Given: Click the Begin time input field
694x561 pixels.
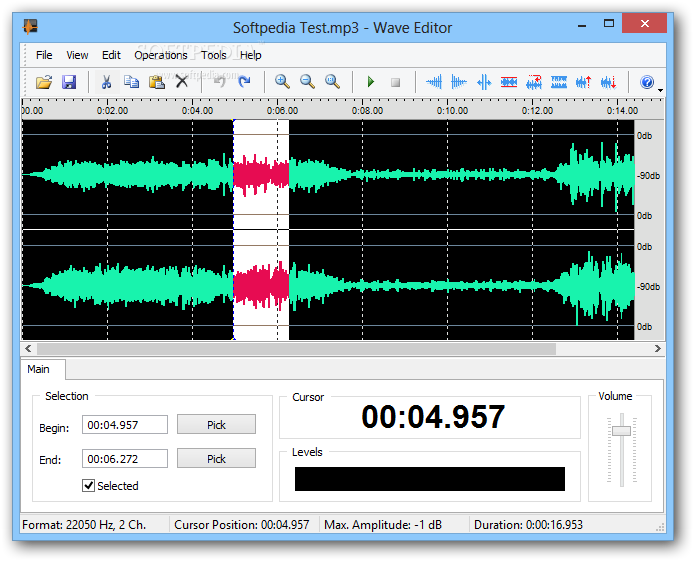Looking at the screenshot, I should pyautogui.click(x=125, y=425).
